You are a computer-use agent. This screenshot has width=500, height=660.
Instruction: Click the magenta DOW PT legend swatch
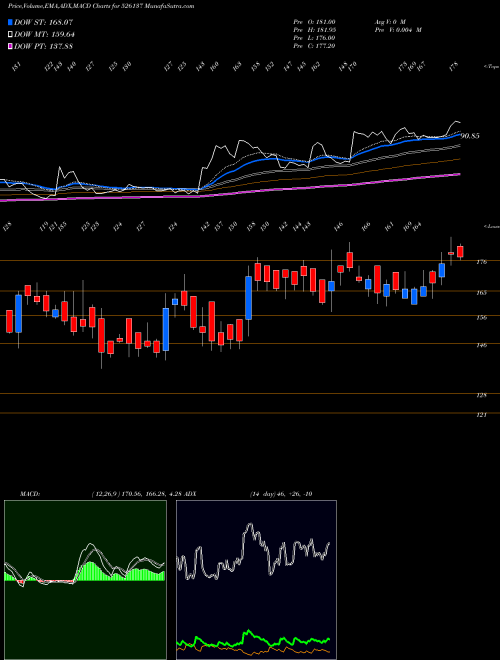[x=10, y=46]
